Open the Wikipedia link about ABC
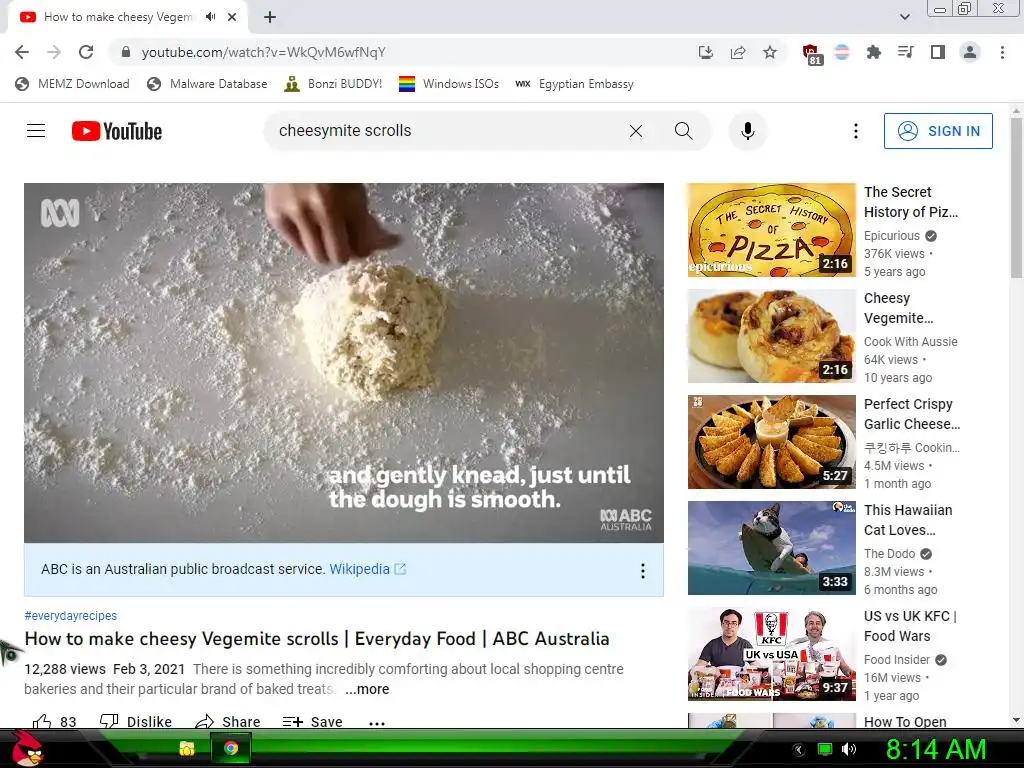This screenshot has width=1024, height=768. [367, 569]
